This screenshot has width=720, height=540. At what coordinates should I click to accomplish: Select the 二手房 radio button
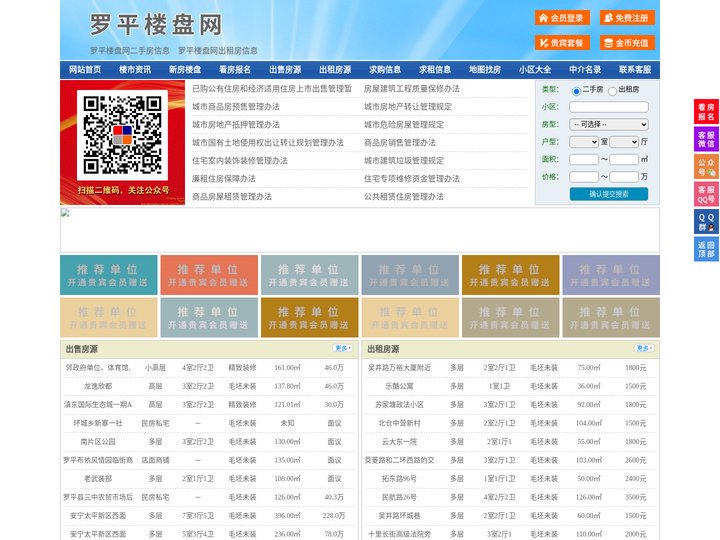[x=576, y=91]
